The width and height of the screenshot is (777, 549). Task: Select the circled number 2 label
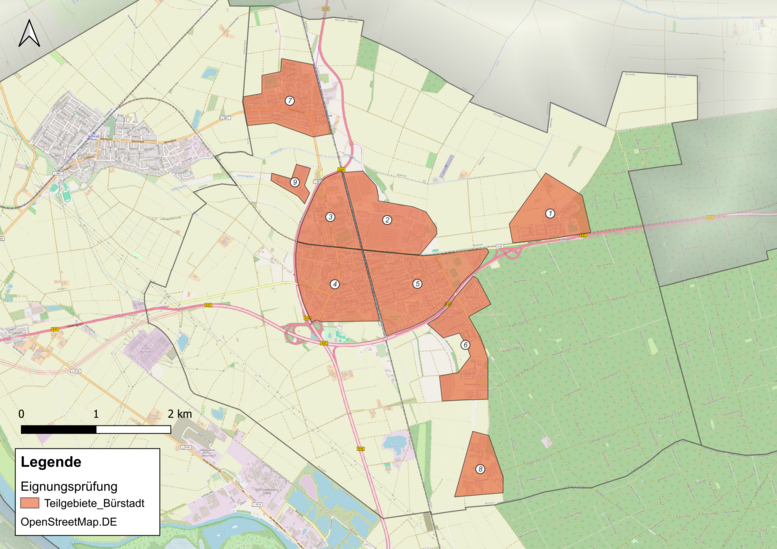387,220
